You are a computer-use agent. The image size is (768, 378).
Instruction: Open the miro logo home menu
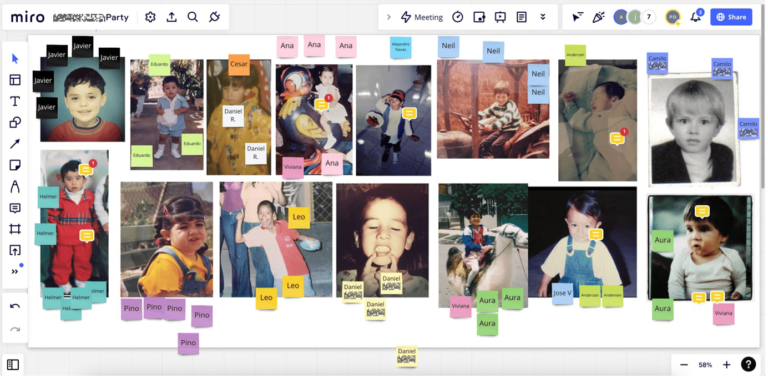click(x=27, y=17)
